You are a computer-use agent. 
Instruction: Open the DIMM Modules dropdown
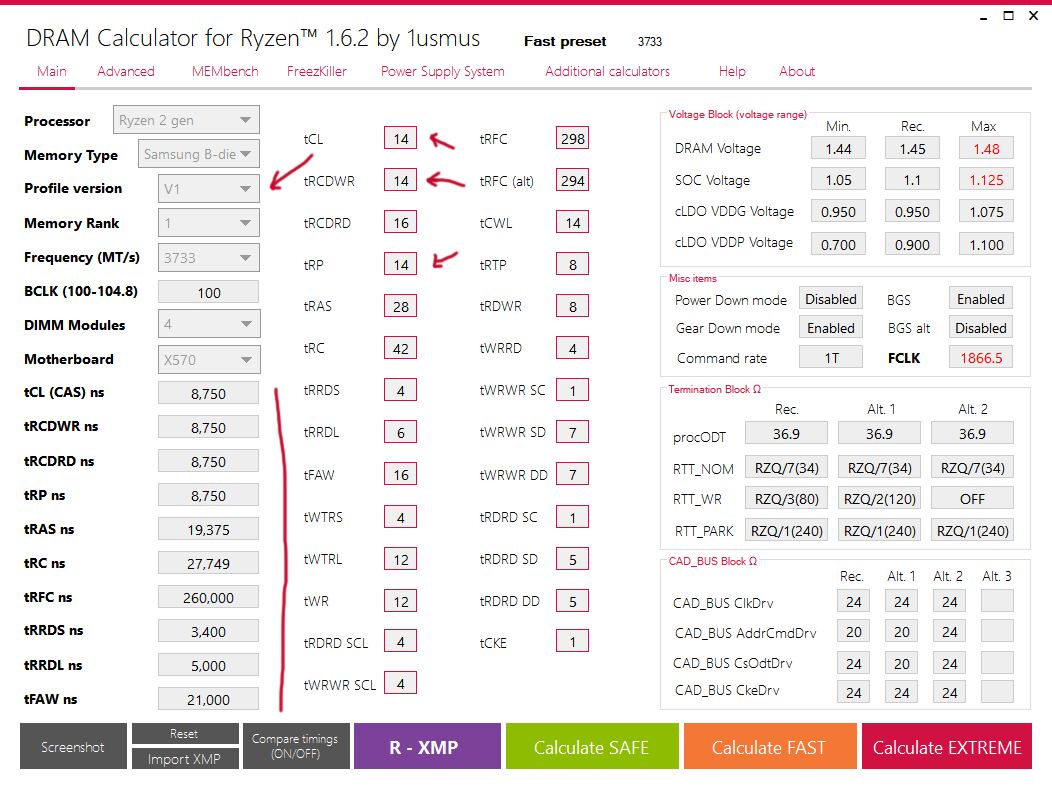click(209, 324)
